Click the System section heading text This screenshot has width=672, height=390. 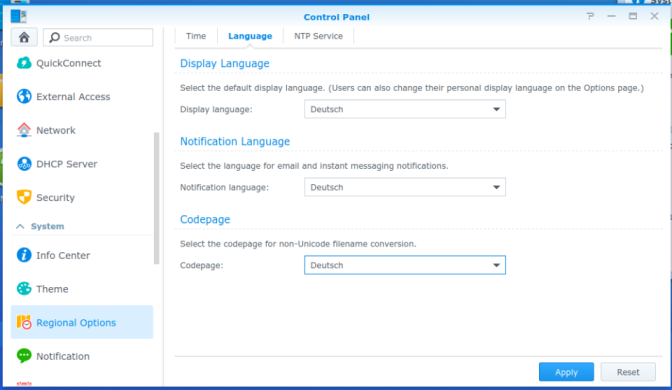click(x=48, y=226)
